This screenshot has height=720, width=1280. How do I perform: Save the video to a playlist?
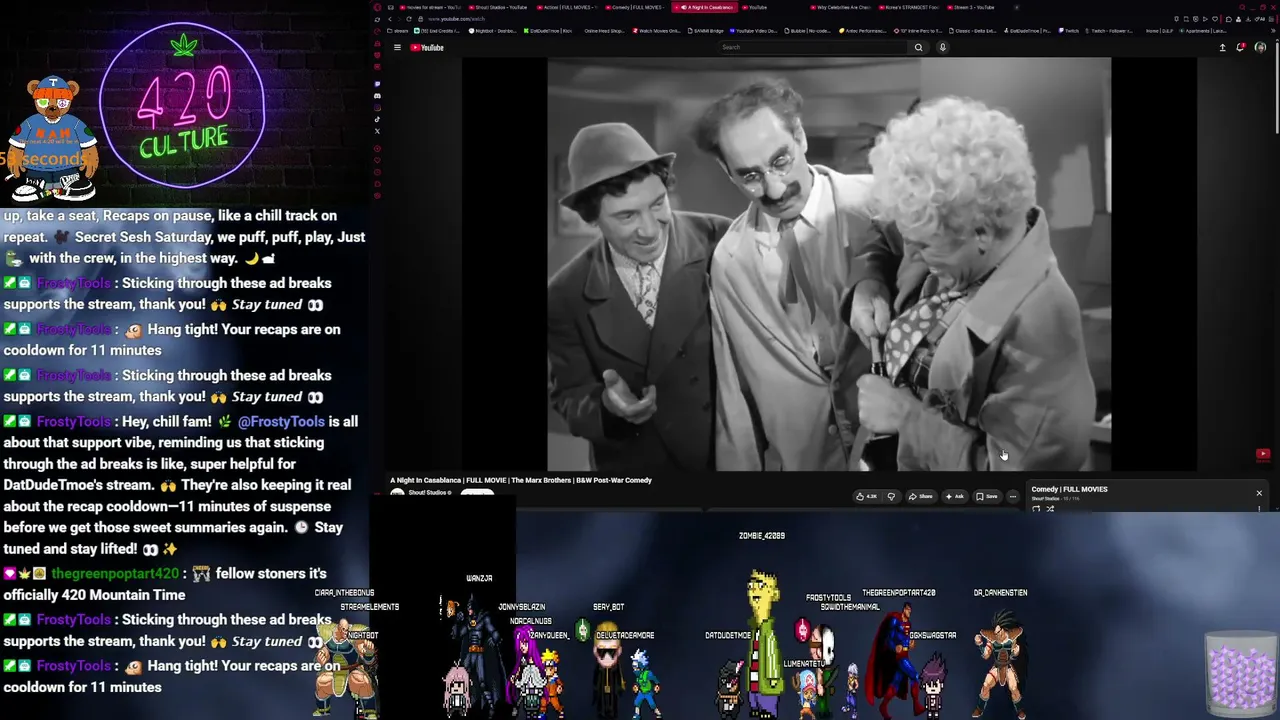pyautogui.click(x=987, y=496)
